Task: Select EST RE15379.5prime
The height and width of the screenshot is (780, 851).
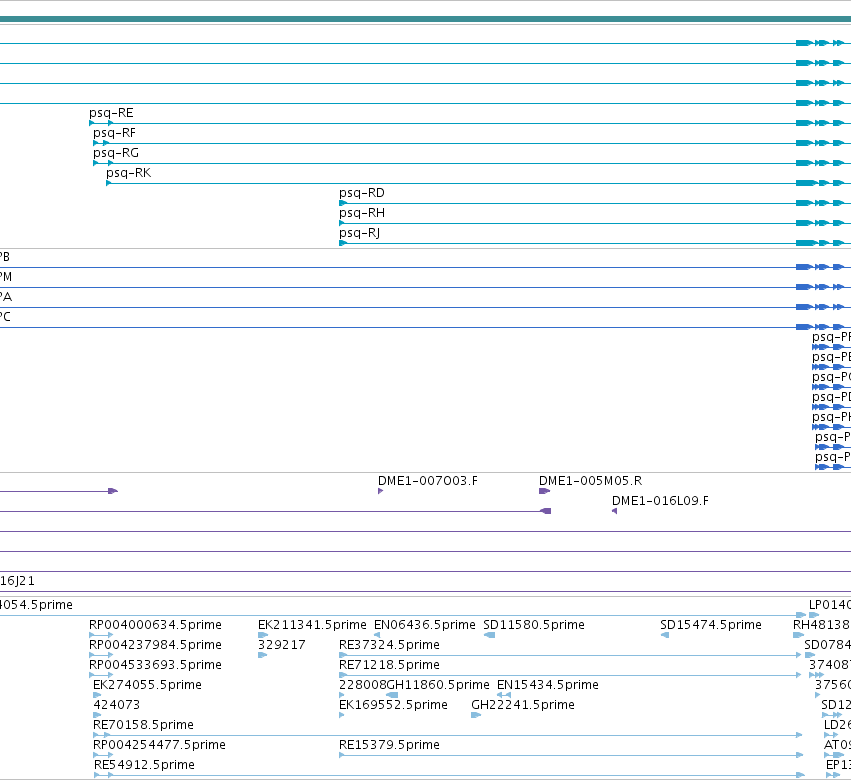Action: tap(389, 745)
